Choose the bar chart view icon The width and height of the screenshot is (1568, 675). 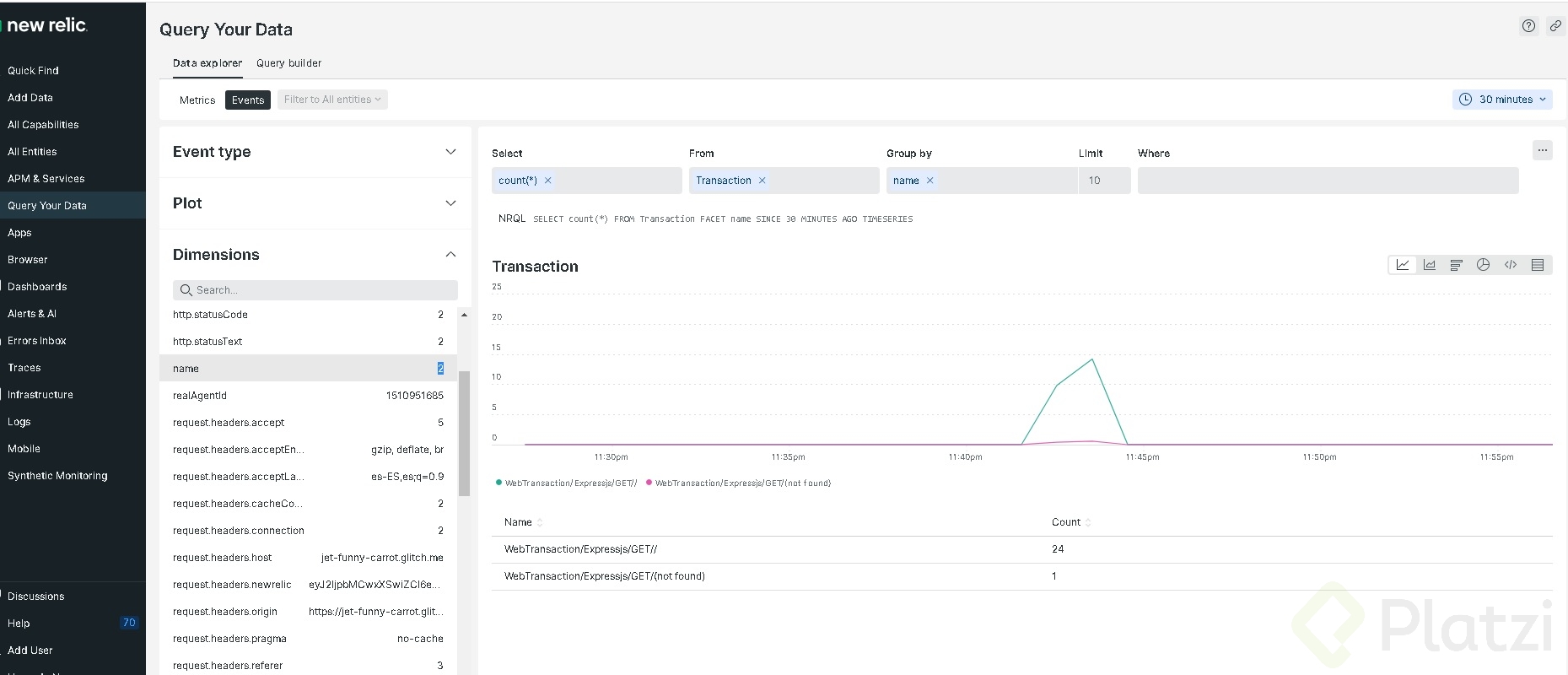(x=1456, y=265)
